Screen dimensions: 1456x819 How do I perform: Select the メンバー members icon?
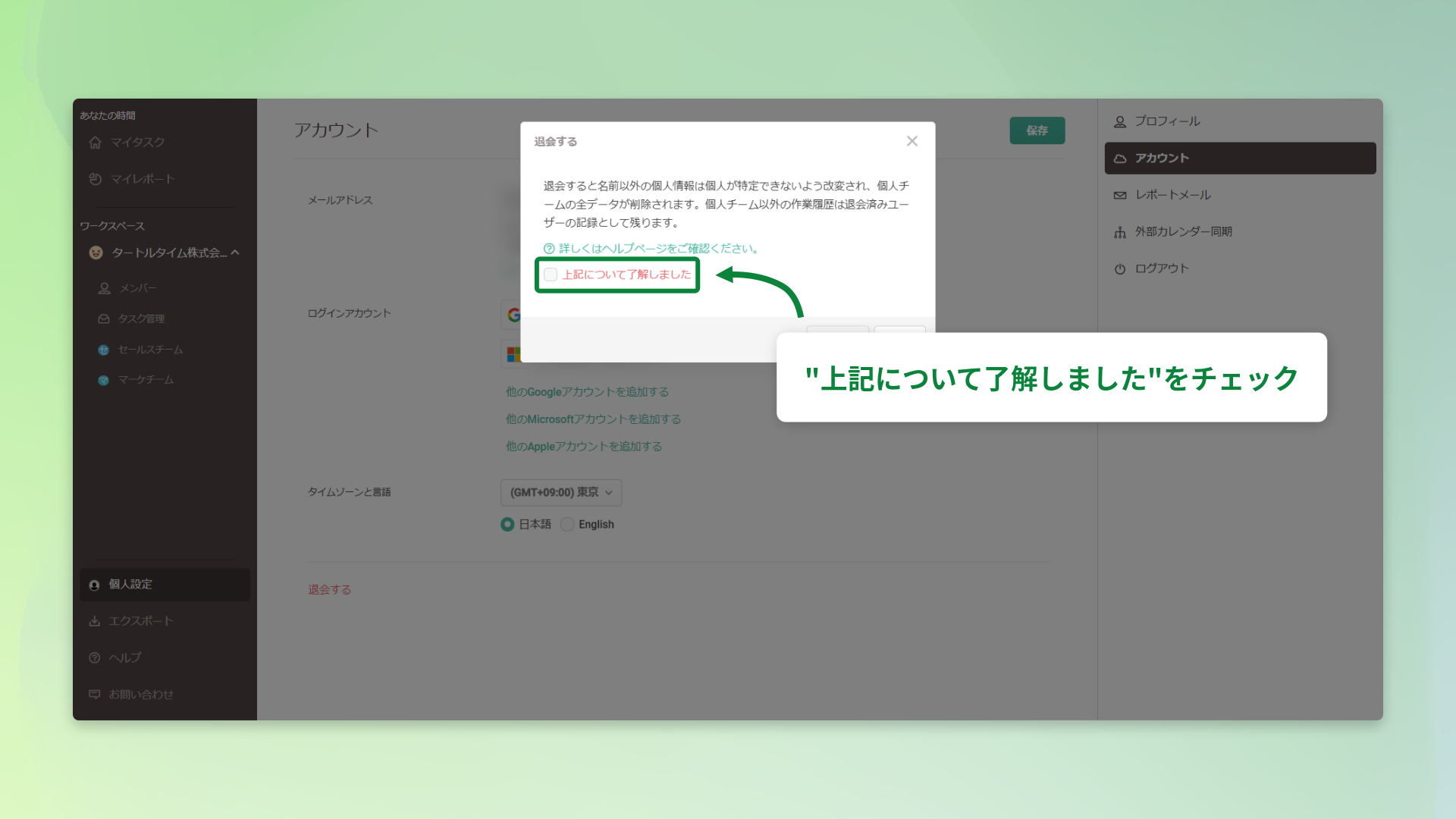tap(104, 288)
